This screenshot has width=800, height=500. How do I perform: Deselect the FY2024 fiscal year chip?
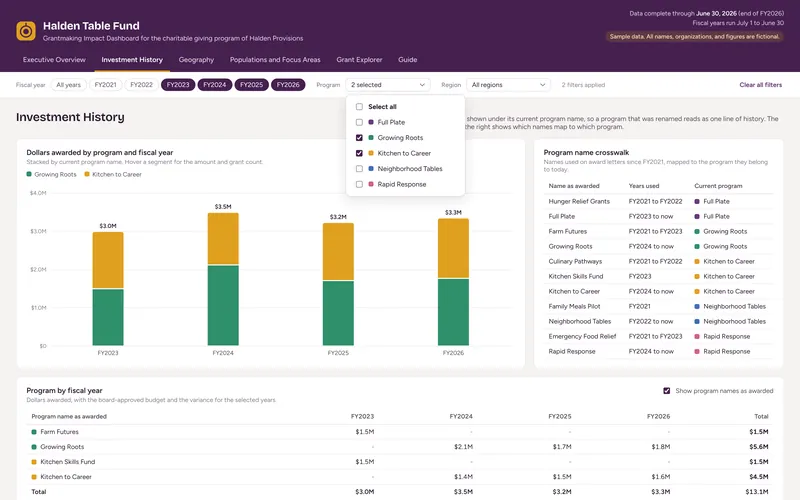(215, 85)
